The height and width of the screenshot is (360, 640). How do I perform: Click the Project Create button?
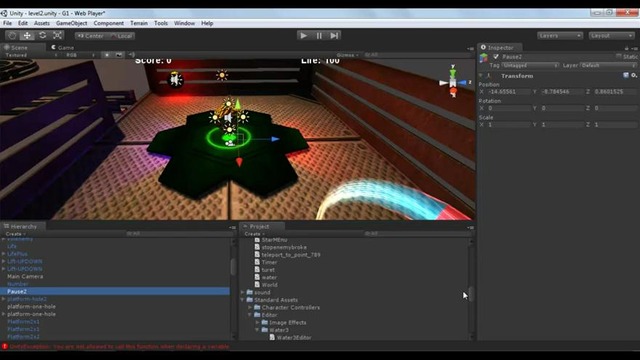pos(254,234)
